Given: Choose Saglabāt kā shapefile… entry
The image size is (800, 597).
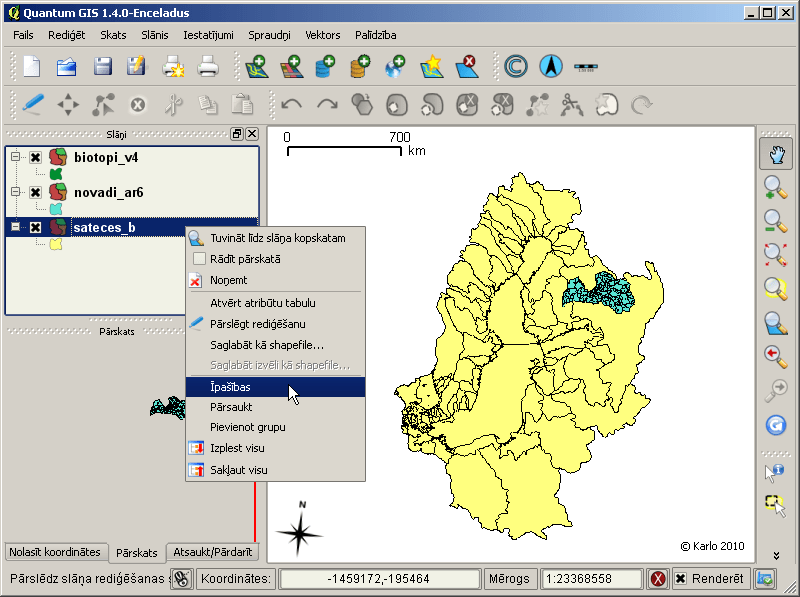Looking at the screenshot, I should pyautogui.click(x=276, y=345).
